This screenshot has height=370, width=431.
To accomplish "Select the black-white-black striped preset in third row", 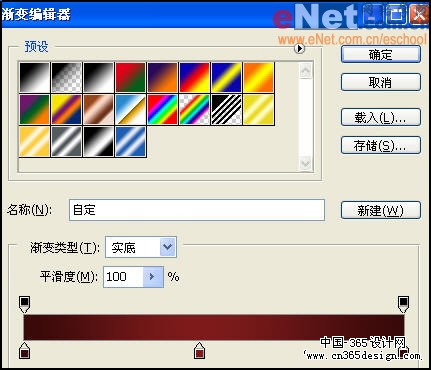I will point(98,141).
